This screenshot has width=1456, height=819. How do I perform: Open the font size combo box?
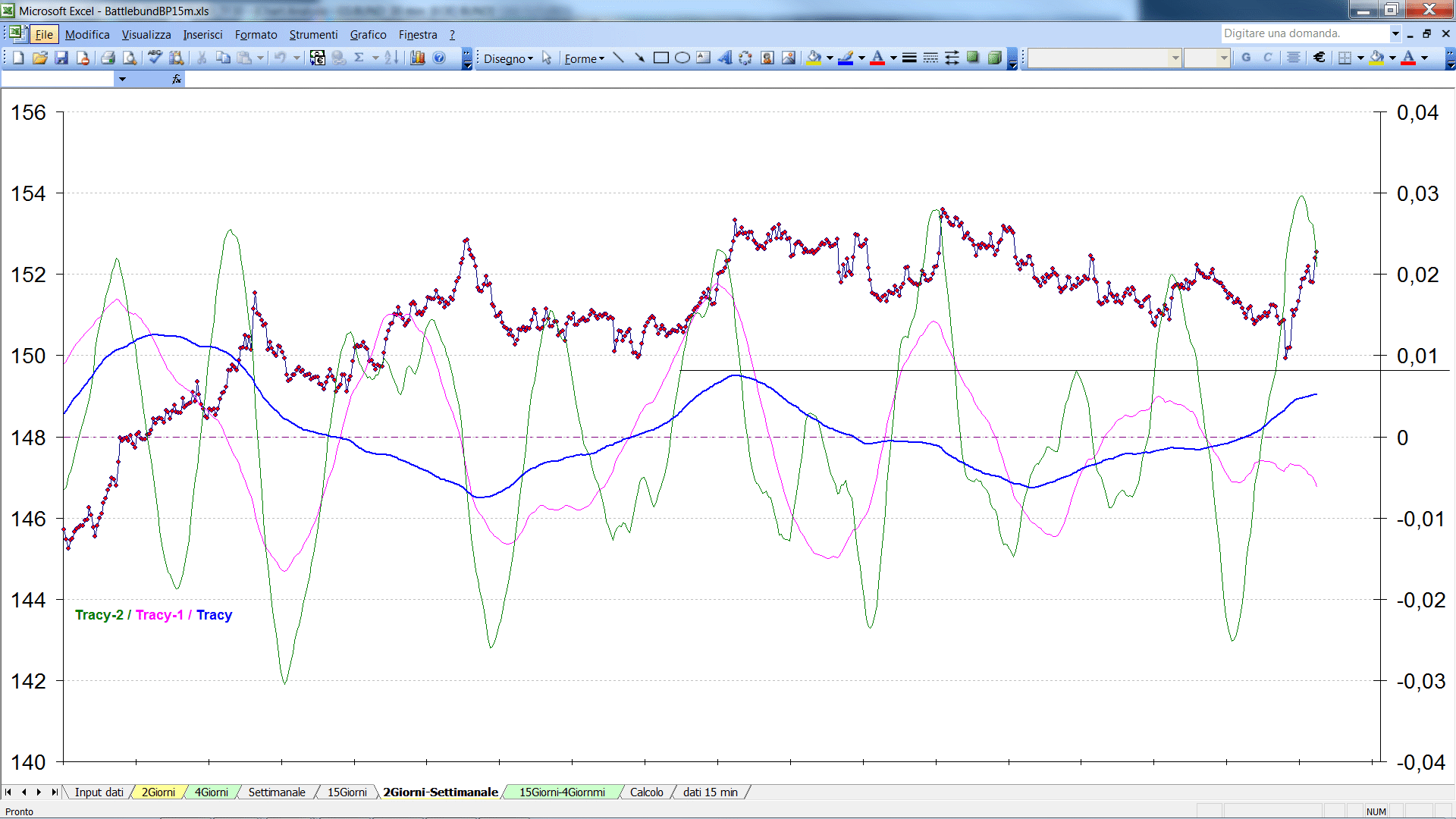(1207, 58)
